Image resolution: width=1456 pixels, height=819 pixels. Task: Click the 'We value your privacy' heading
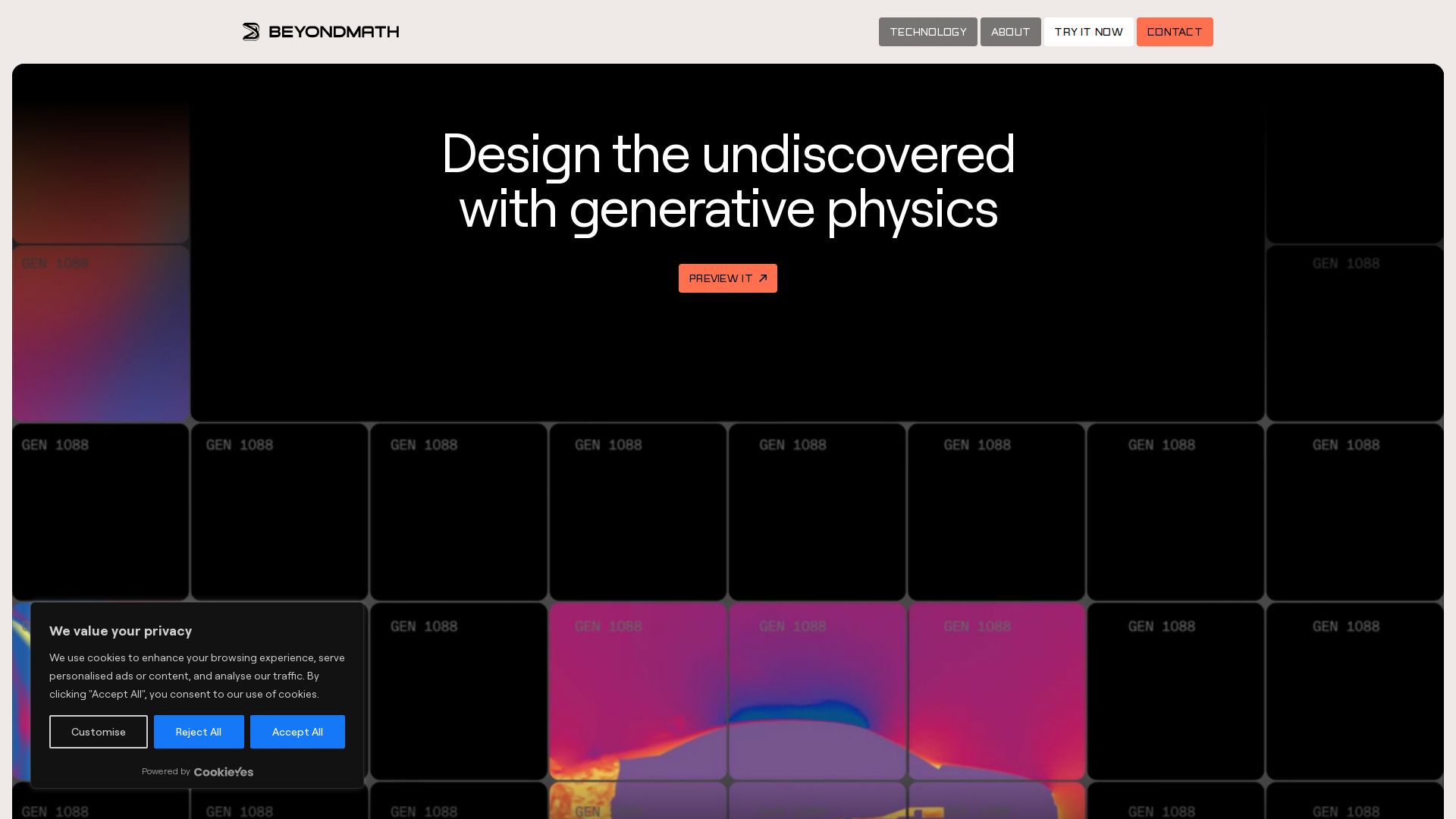click(121, 631)
